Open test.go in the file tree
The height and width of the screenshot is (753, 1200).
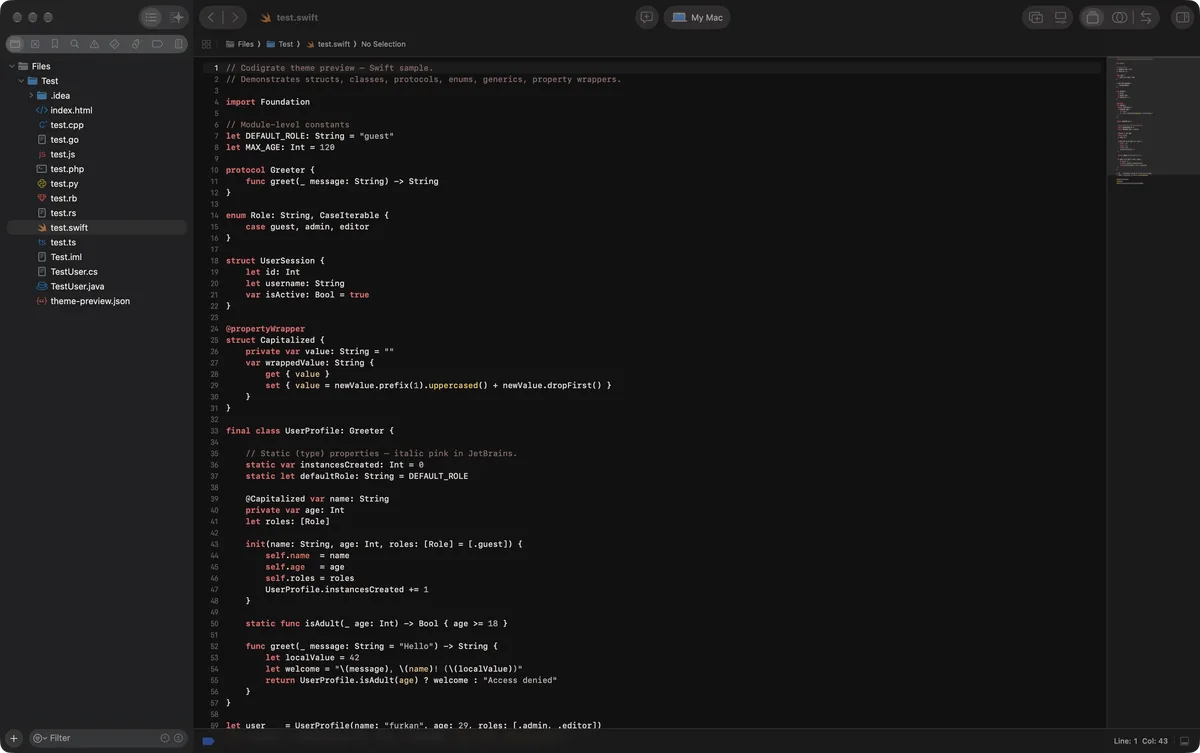click(97, 140)
